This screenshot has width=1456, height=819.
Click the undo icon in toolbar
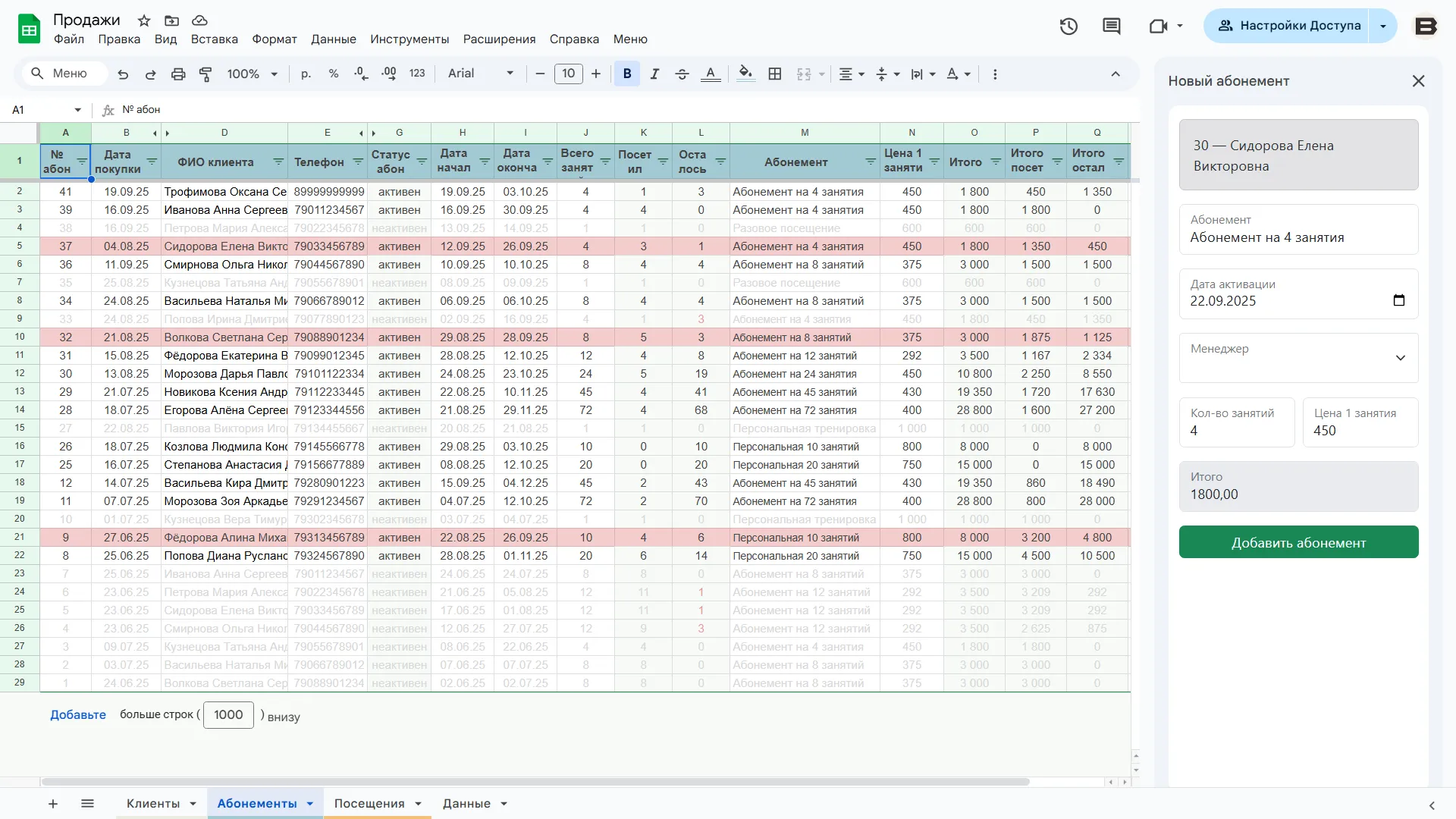click(x=123, y=74)
